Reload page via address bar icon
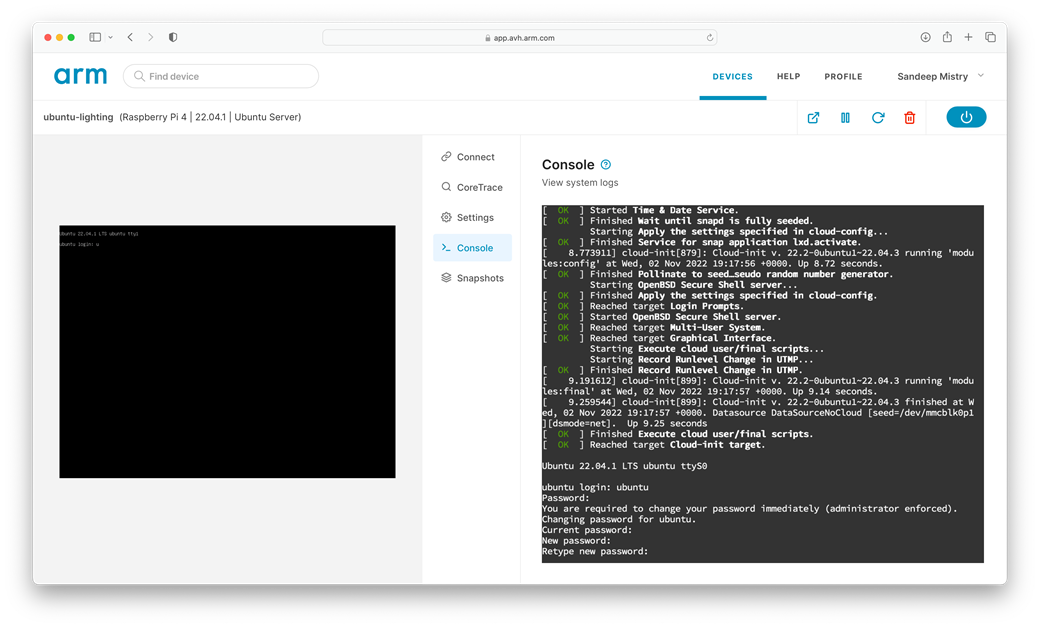The height and width of the screenshot is (627, 1039). [710, 38]
